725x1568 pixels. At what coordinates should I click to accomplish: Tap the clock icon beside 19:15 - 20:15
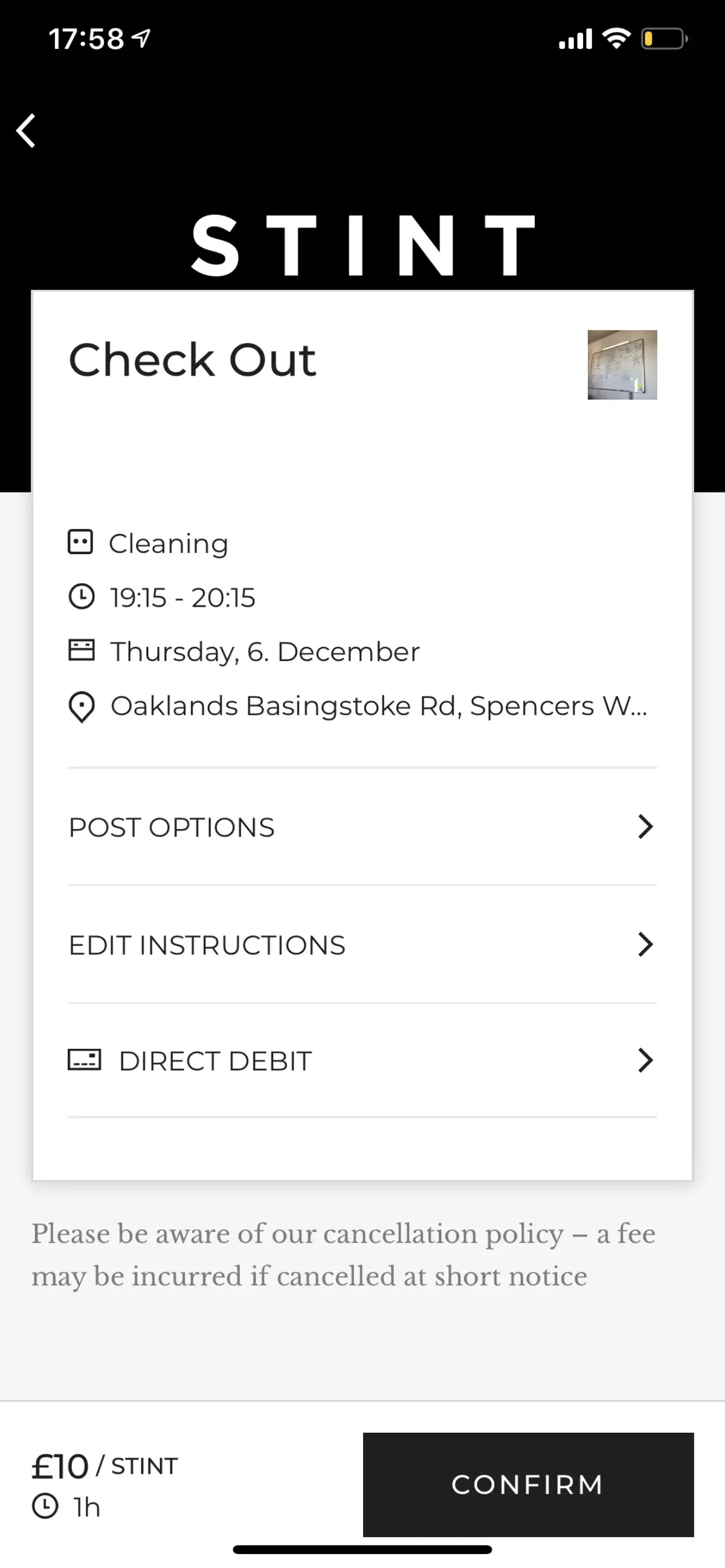(81, 597)
